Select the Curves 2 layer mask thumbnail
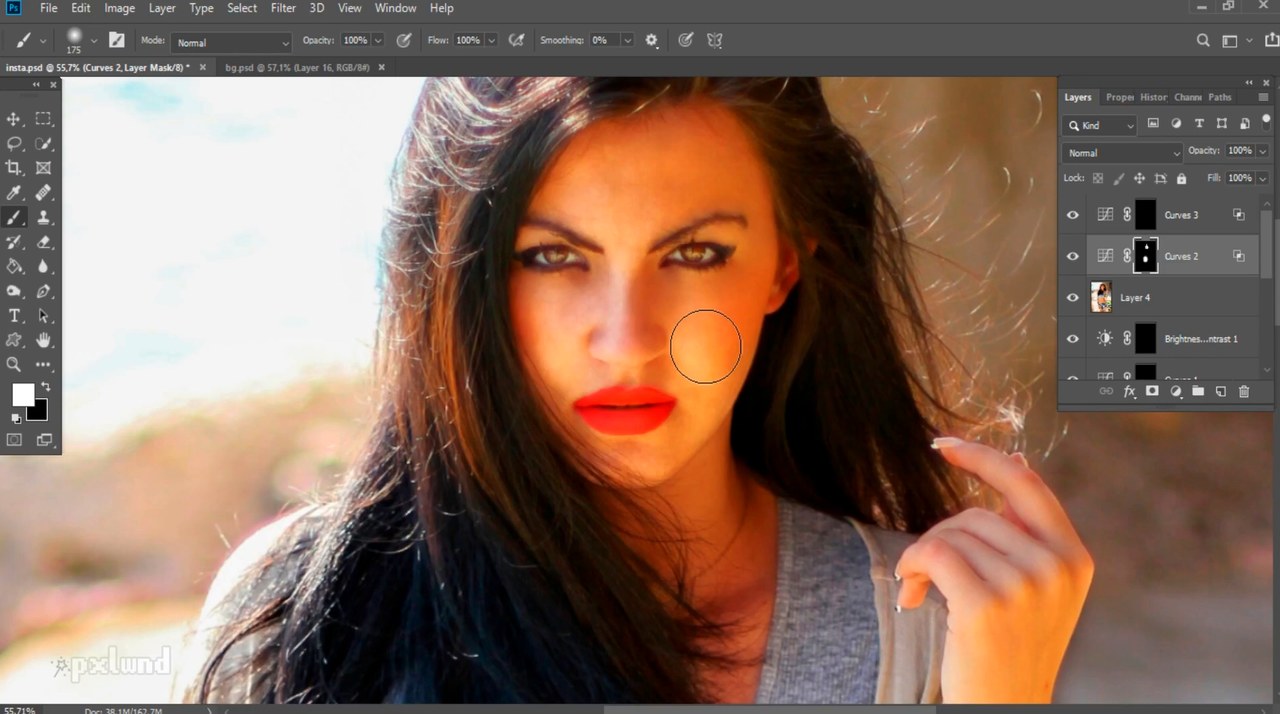The width and height of the screenshot is (1280, 714). point(1145,256)
